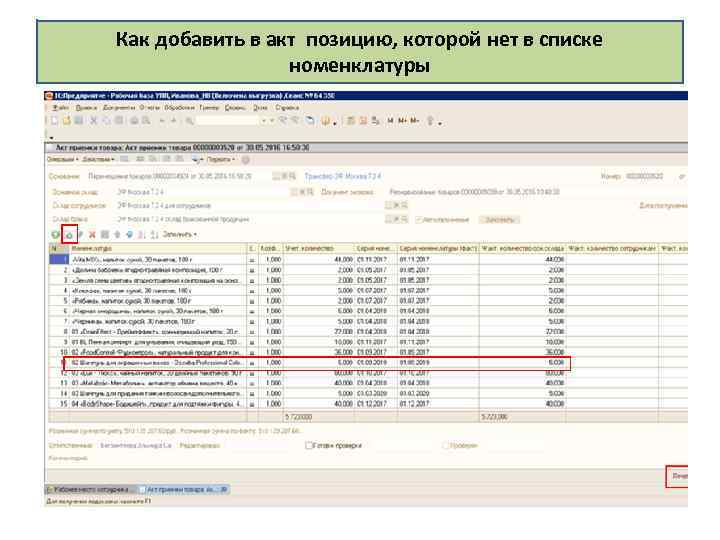Viewport: 720px width, 540px height.
Task: Click the Save diskette icon in main toolbar
Action: click(79, 121)
